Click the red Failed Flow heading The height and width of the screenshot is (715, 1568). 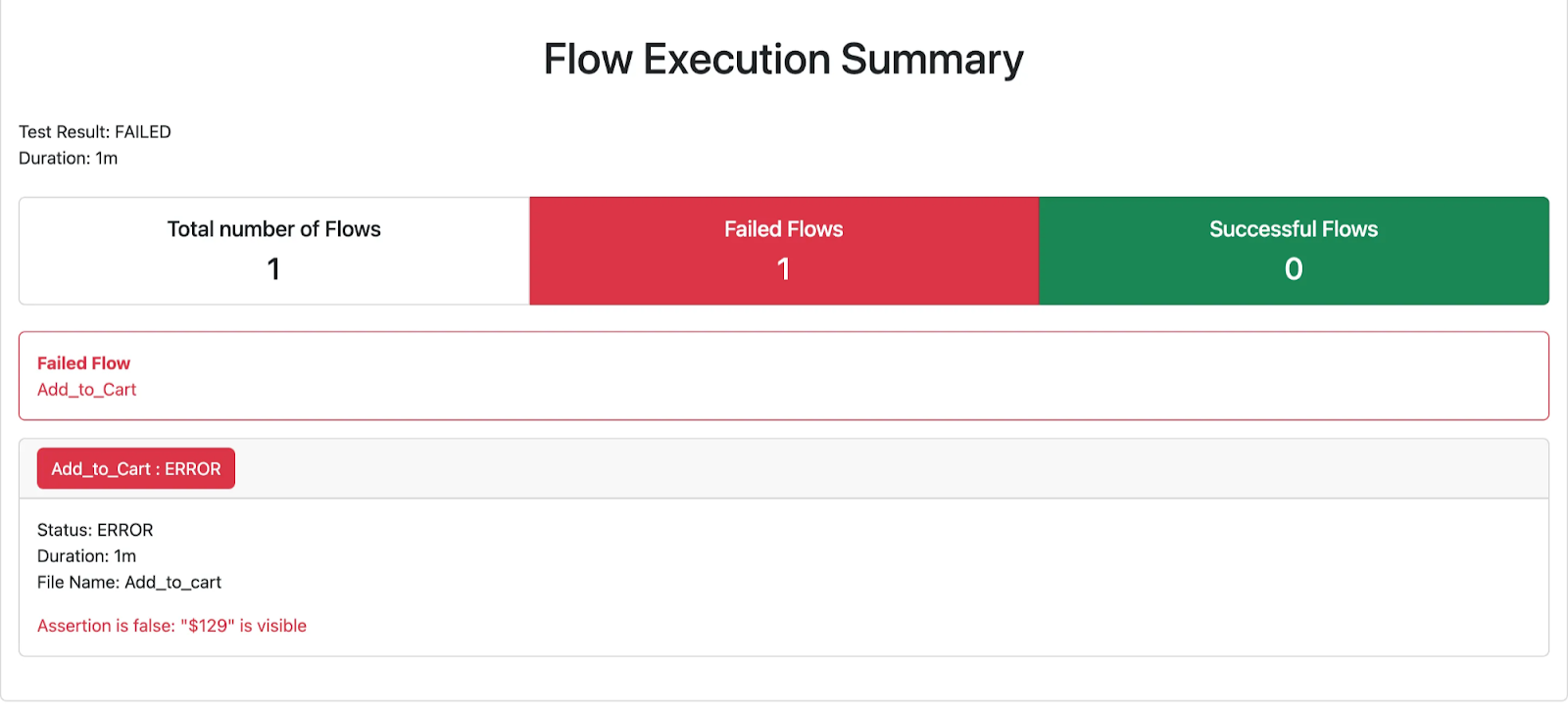click(83, 363)
